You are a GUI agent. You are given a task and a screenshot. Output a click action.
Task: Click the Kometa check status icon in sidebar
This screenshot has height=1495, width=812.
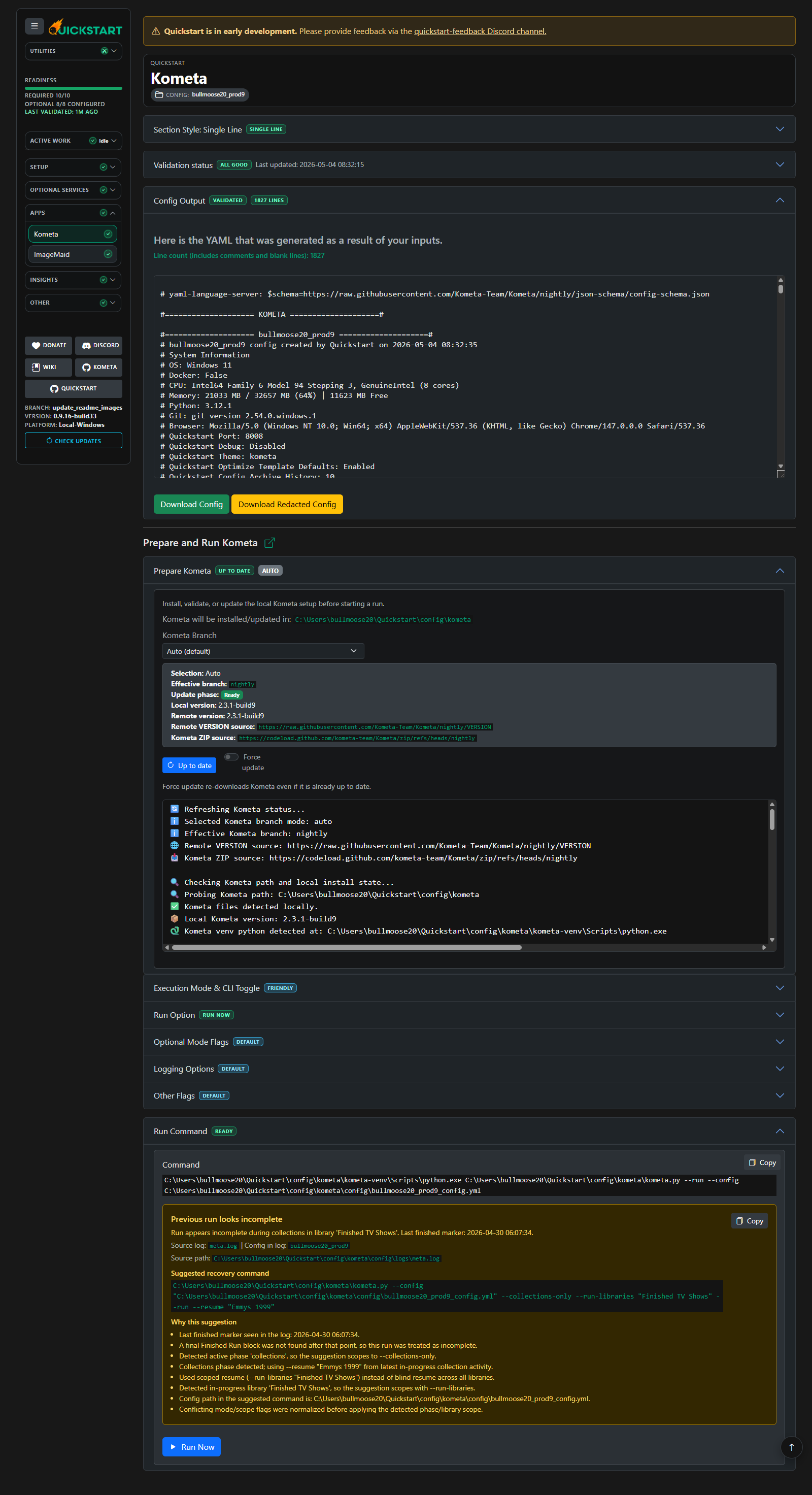tap(108, 234)
